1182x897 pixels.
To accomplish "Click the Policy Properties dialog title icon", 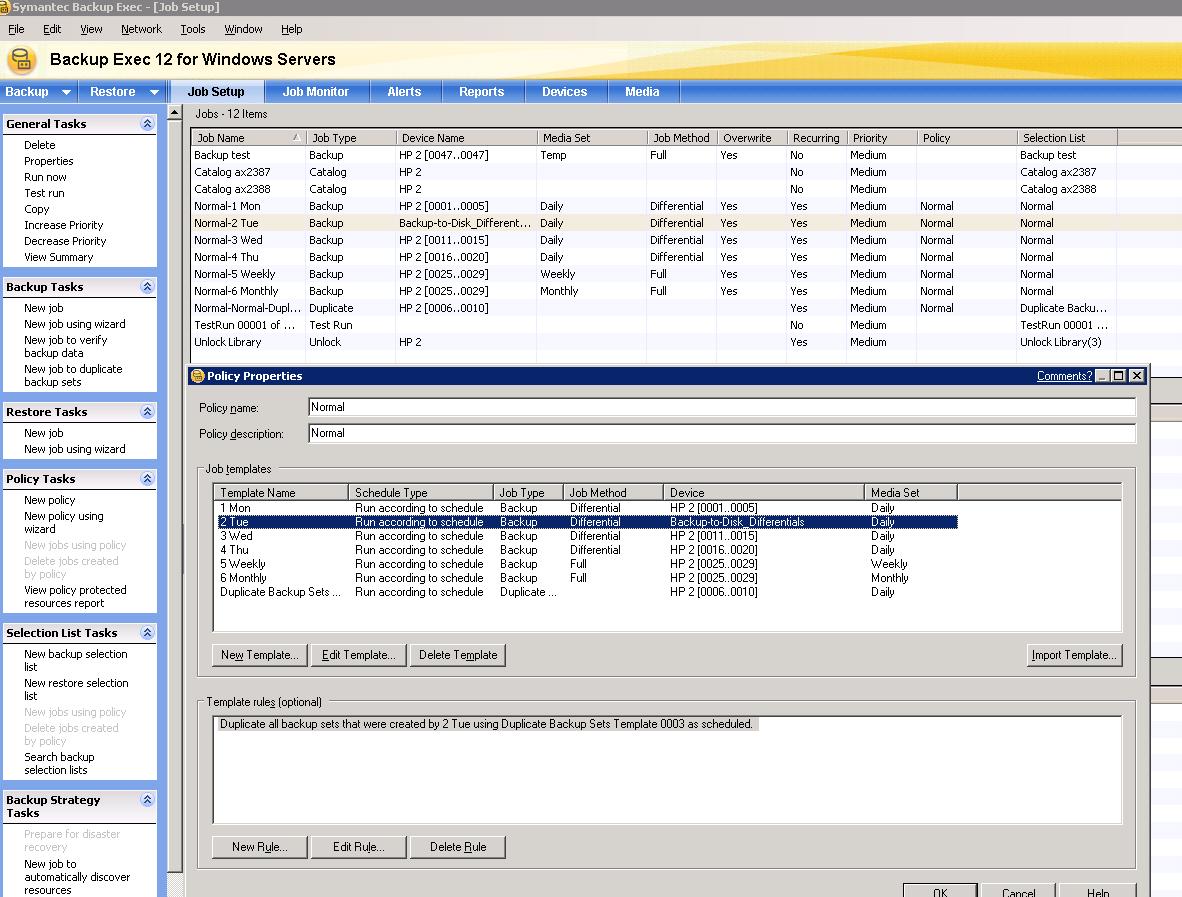I will (x=198, y=375).
